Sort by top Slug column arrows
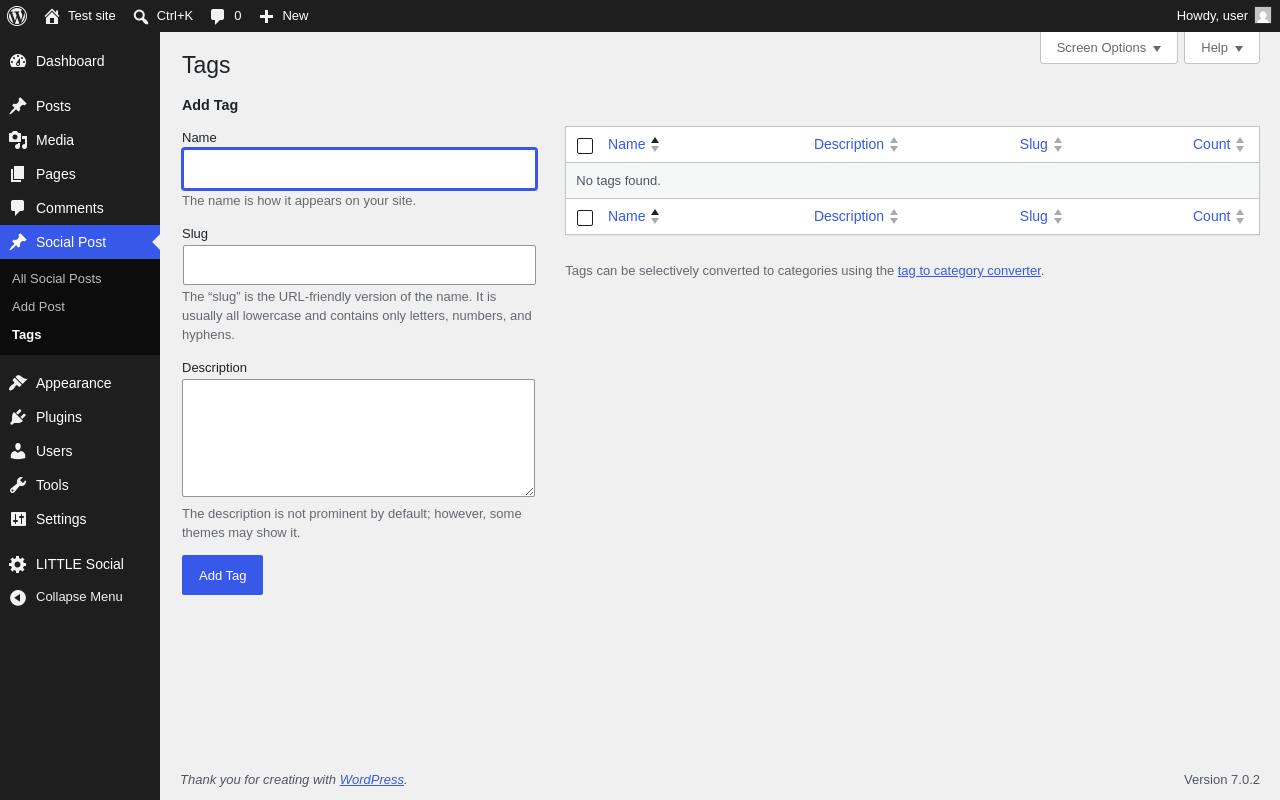Screen dimensions: 1280x800 [1058, 144]
